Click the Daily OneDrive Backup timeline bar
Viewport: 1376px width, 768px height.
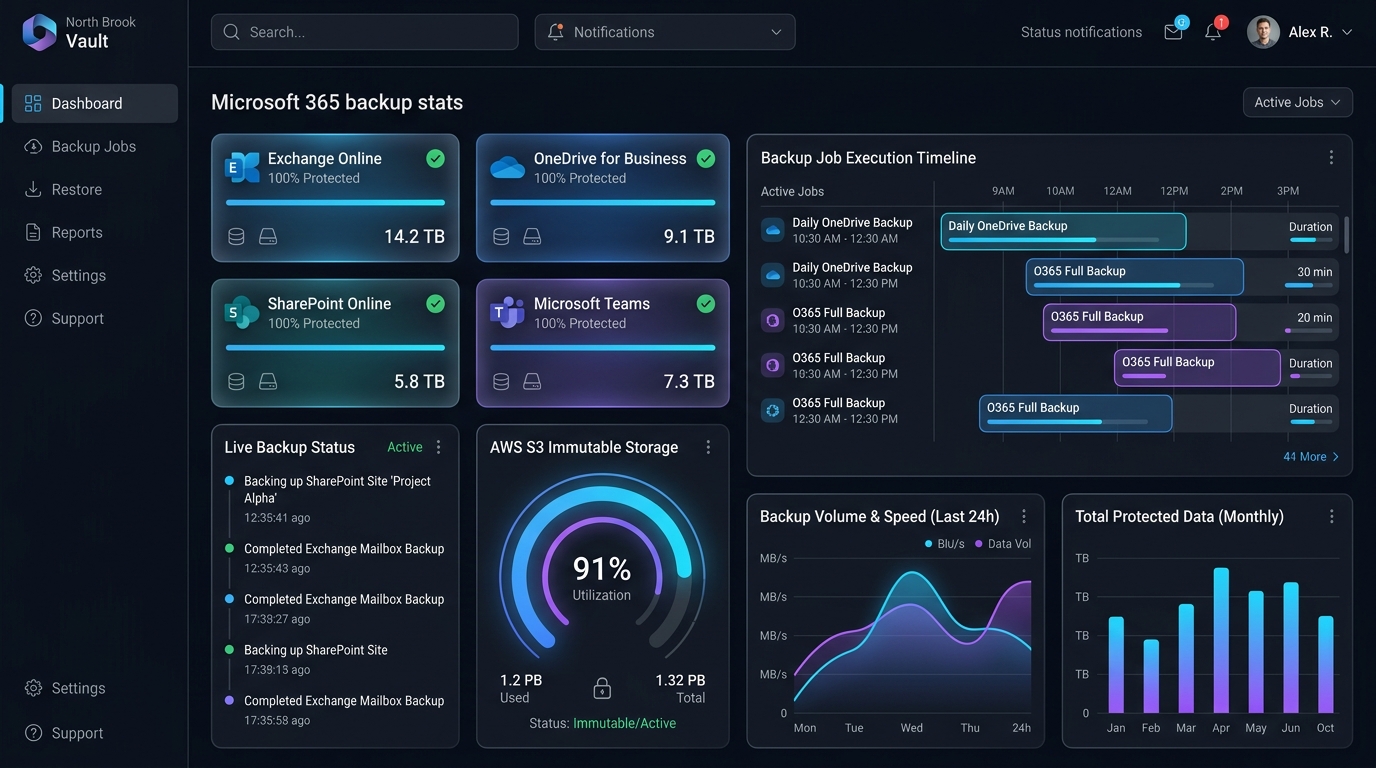(x=1063, y=231)
